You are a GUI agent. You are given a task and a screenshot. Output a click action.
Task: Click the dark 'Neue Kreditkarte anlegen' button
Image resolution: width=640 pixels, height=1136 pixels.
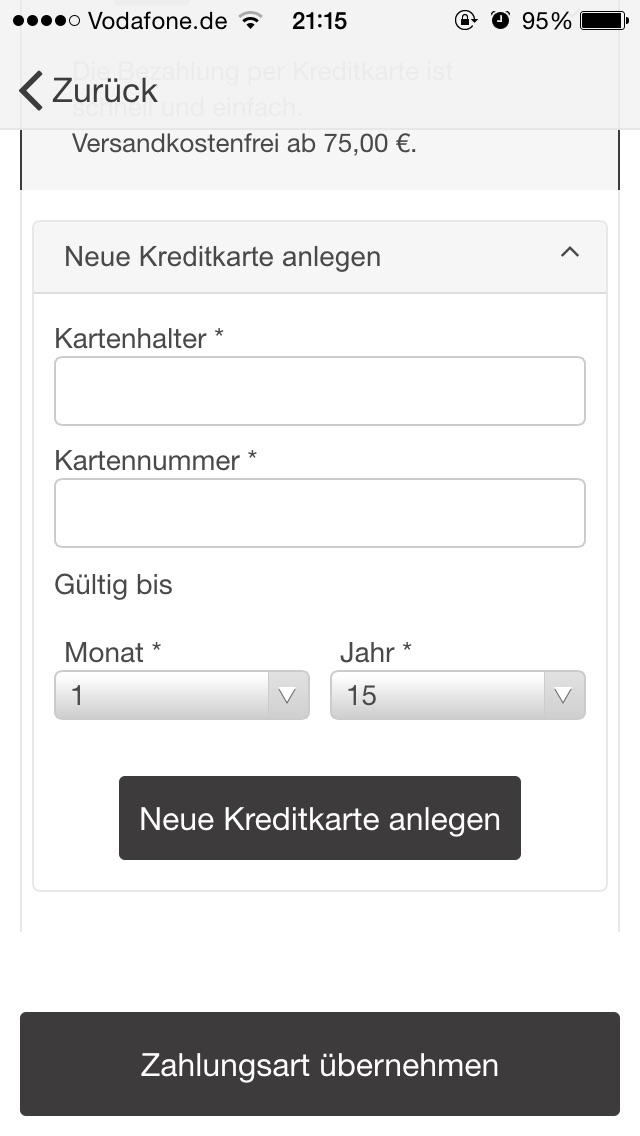320,818
